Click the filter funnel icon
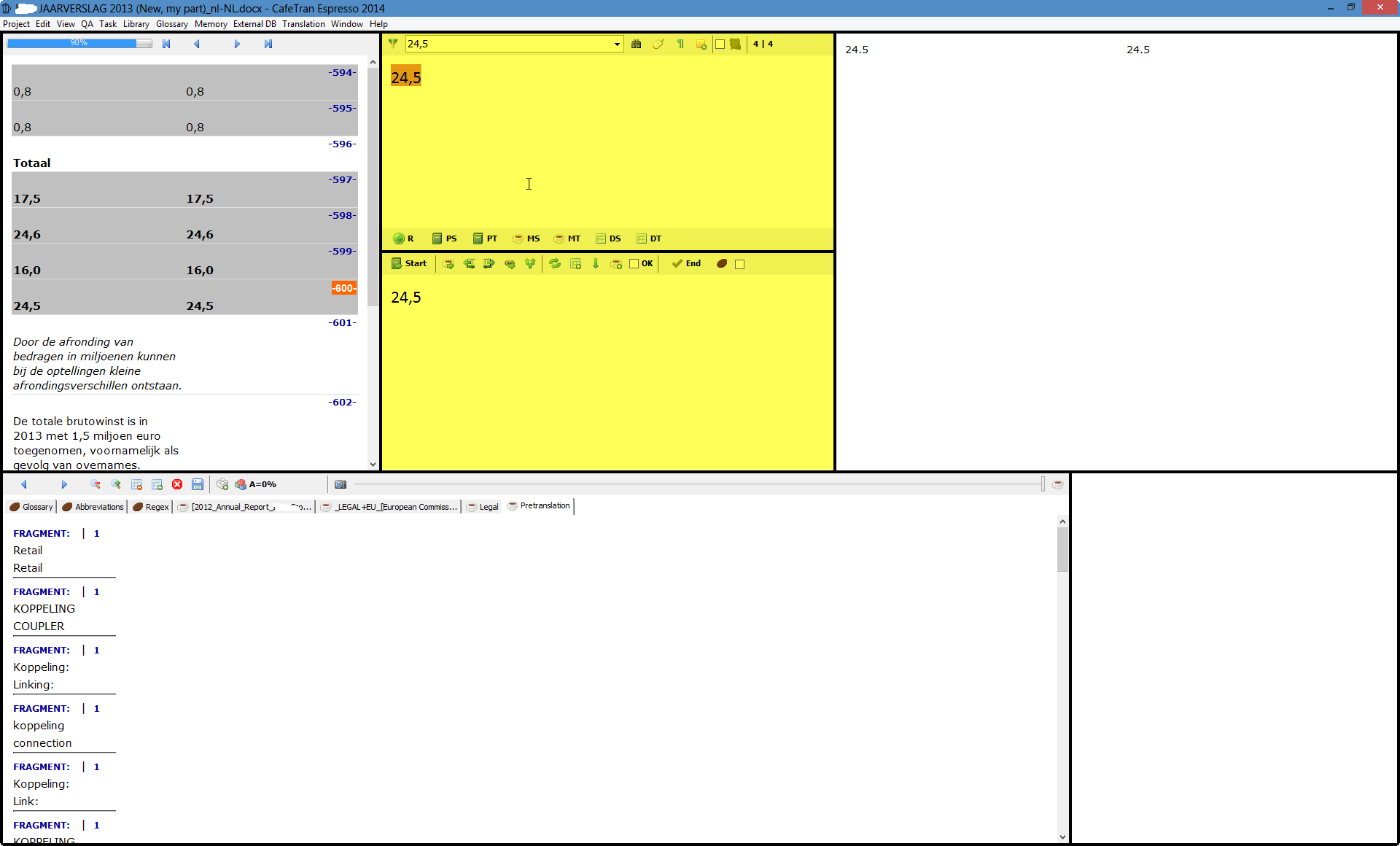Screen dimensions: 1400x846 point(393,44)
